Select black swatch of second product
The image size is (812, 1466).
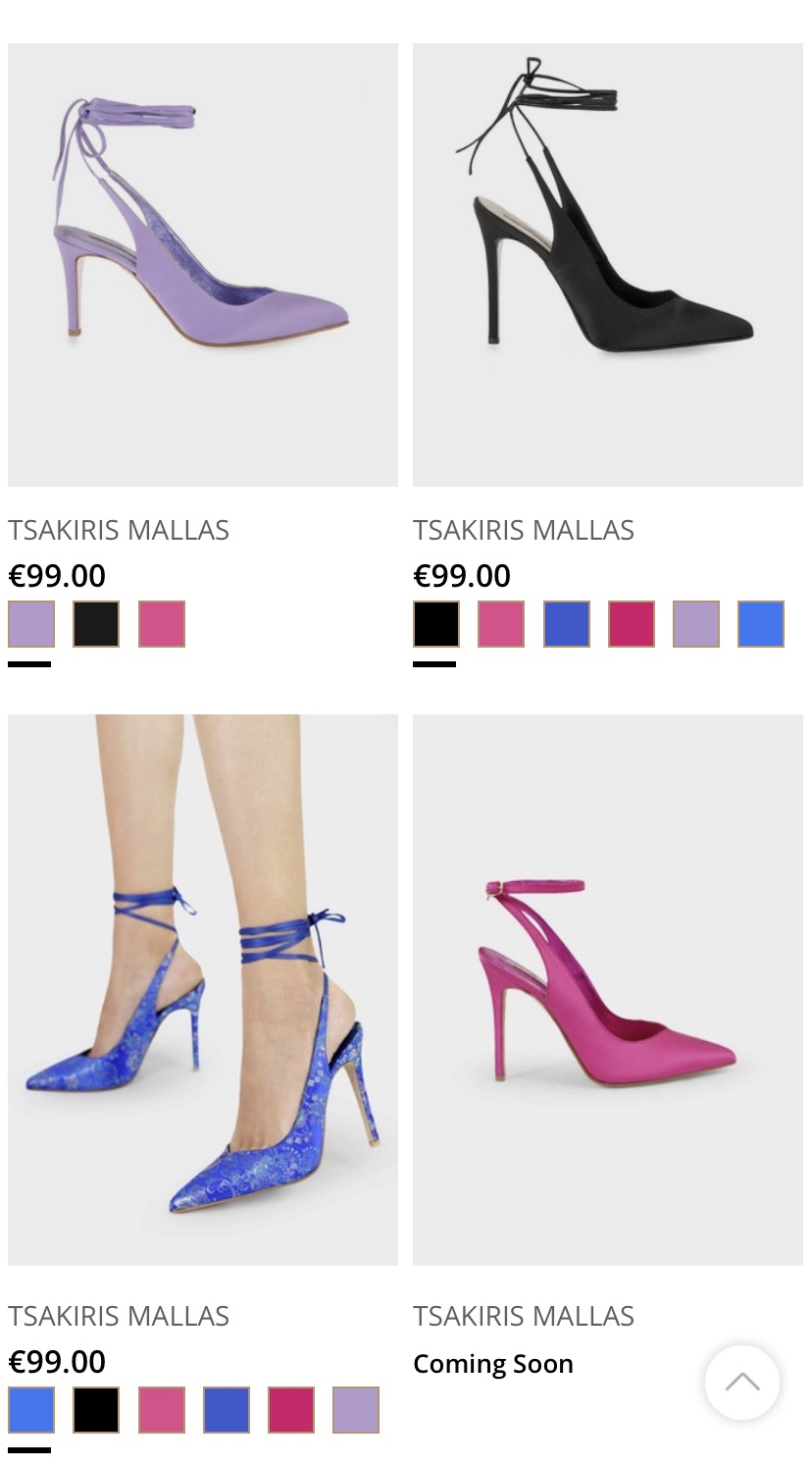[x=436, y=624]
